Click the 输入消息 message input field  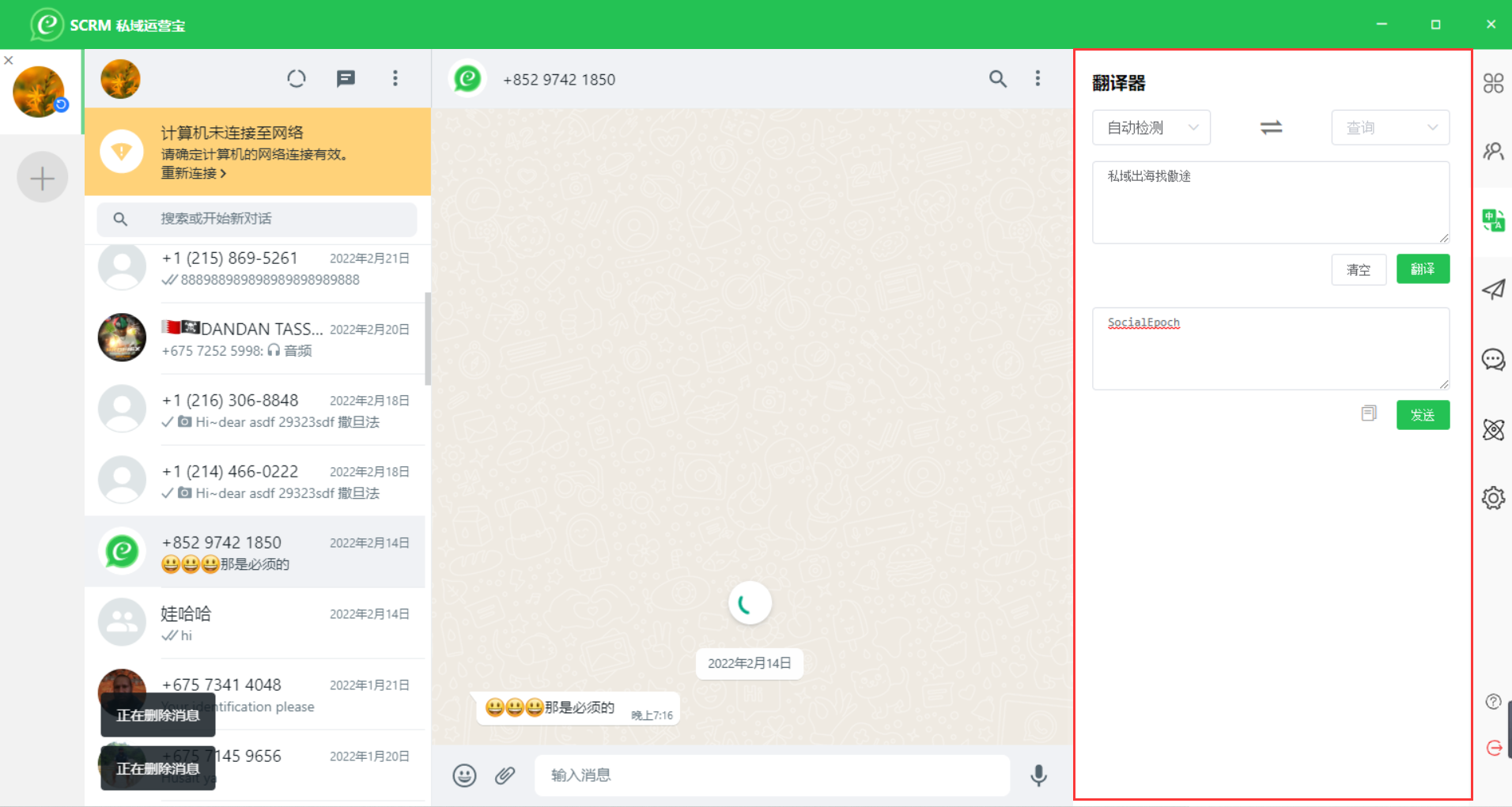click(x=772, y=775)
